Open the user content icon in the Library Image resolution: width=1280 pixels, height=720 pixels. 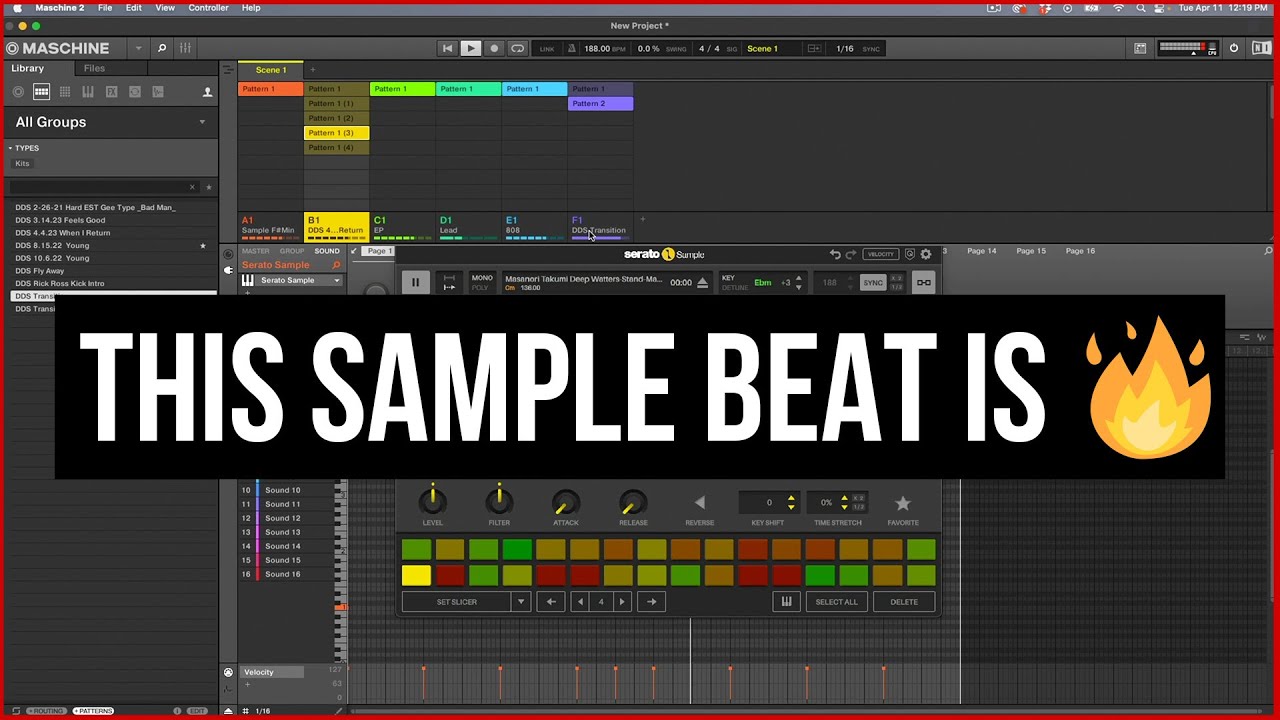pos(207,91)
